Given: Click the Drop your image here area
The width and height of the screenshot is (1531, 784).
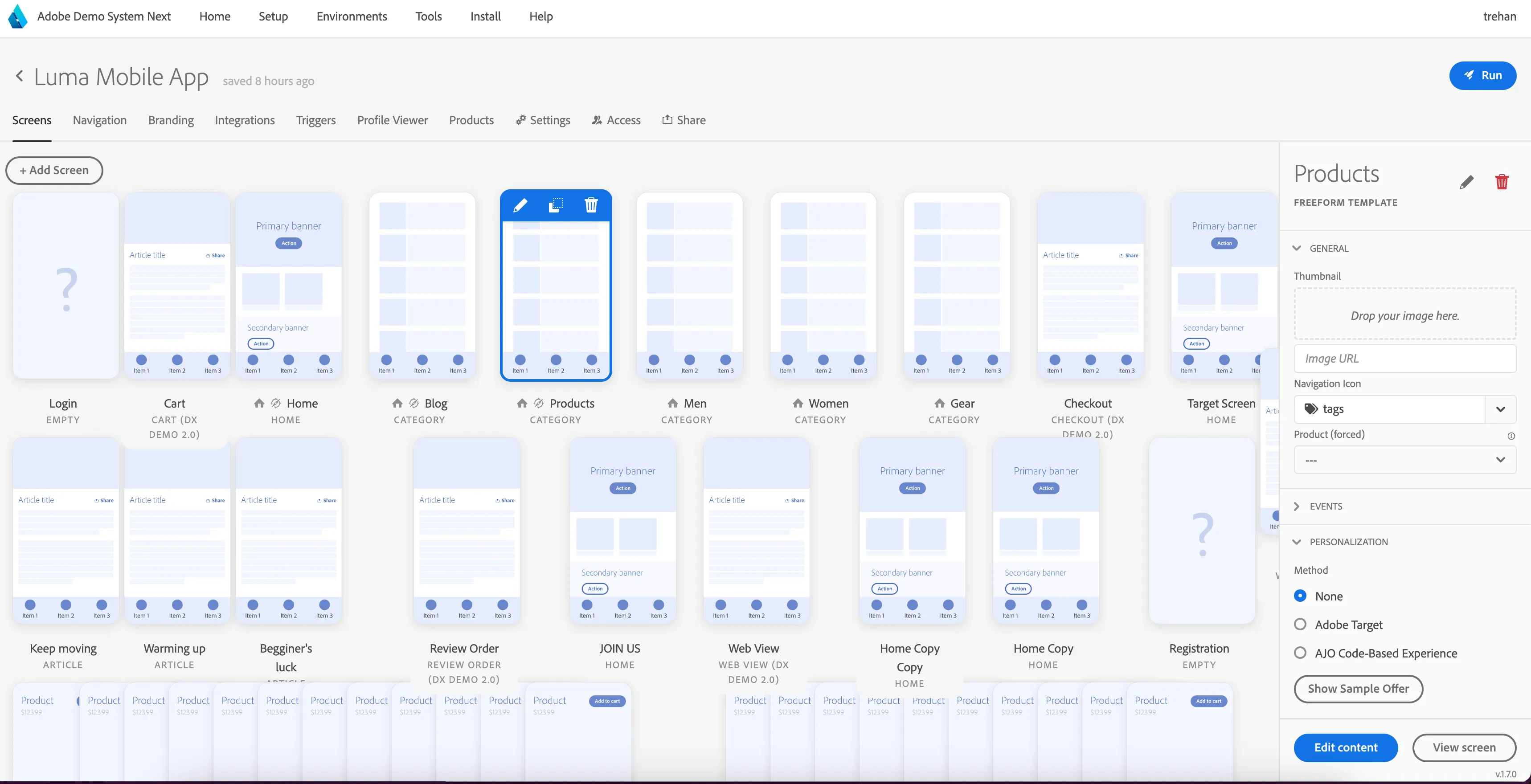Looking at the screenshot, I should (1404, 315).
